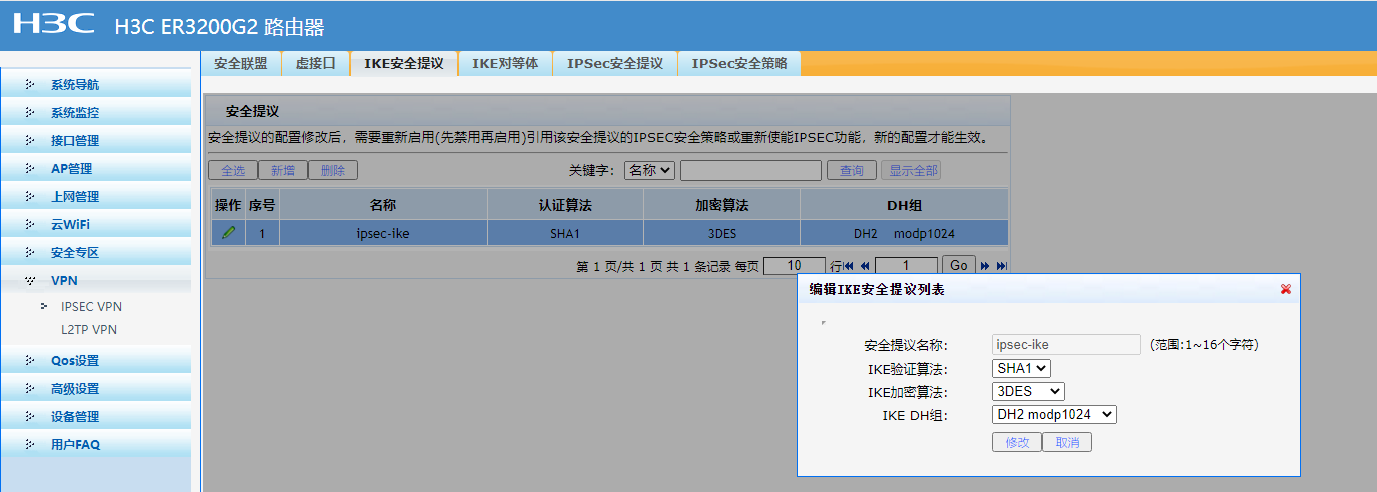
Task: Switch to the 虚接口 tab
Action: point(316,63)
